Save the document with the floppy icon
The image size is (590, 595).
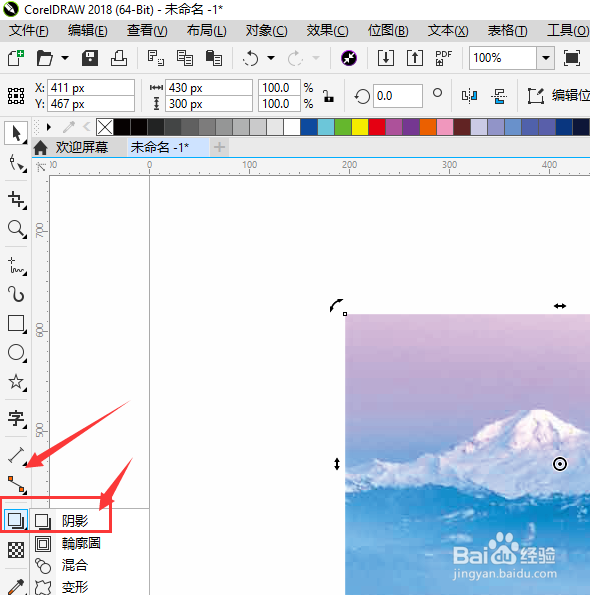coord(90,58)
